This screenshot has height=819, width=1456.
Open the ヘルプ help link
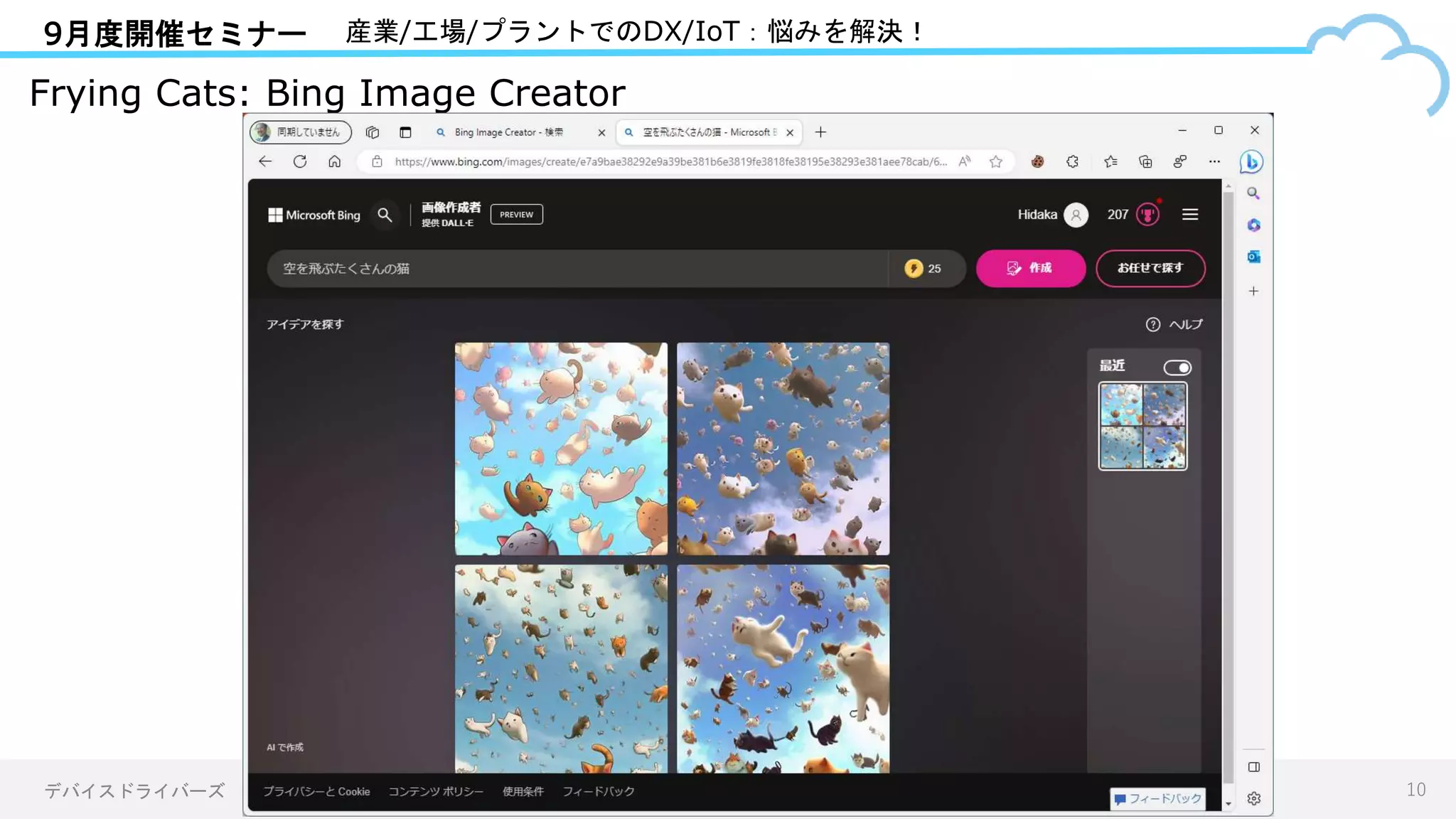(x=1174, y=324)
